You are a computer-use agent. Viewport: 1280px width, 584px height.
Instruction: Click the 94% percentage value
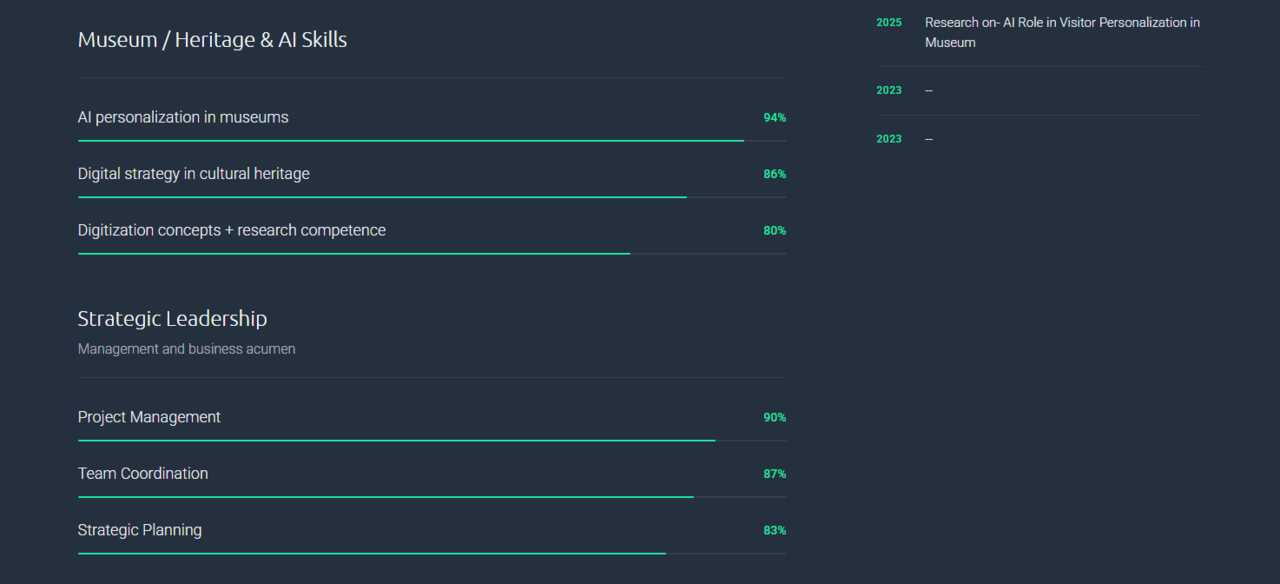tap(774, 118)
